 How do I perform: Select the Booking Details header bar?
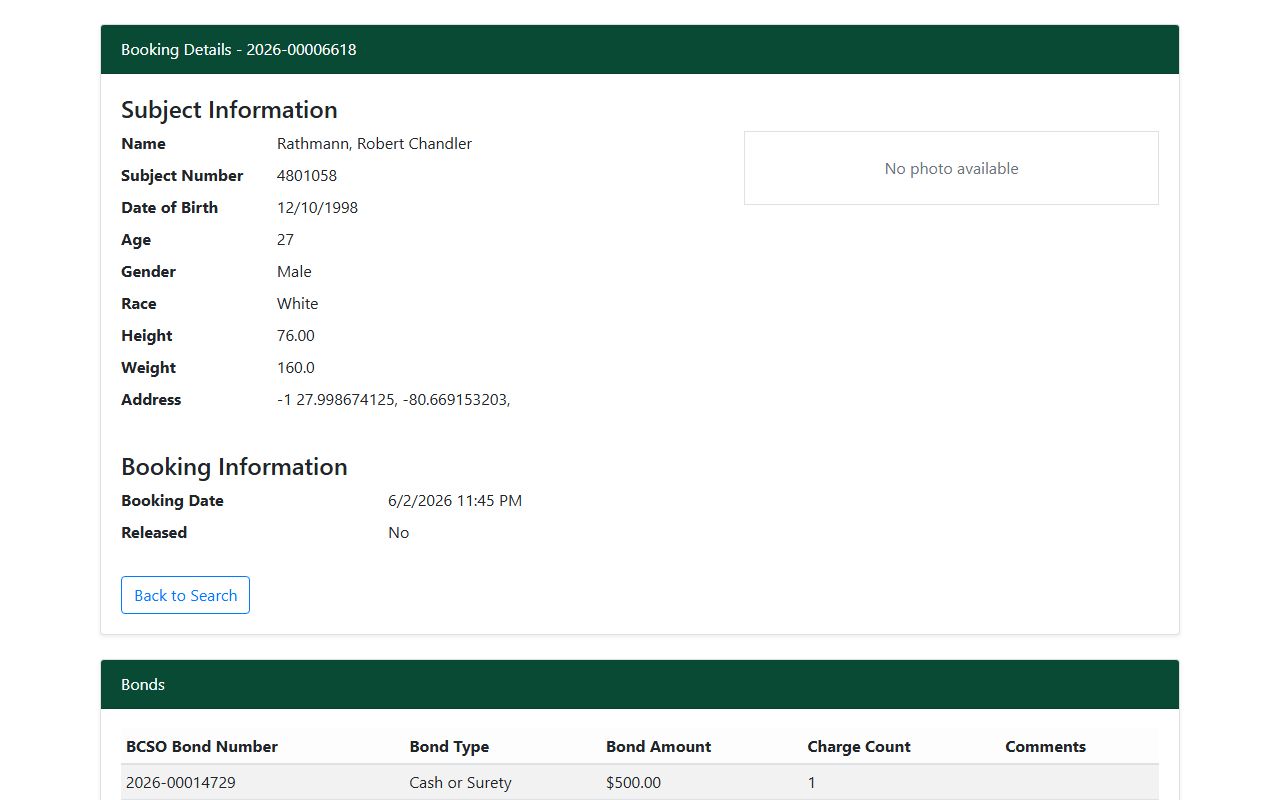tap(640, 49)
